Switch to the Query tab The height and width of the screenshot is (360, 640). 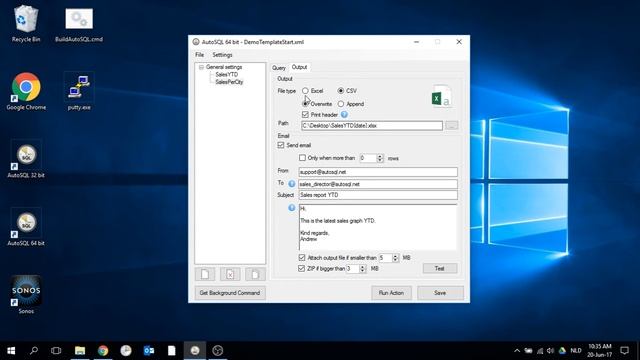279,68
